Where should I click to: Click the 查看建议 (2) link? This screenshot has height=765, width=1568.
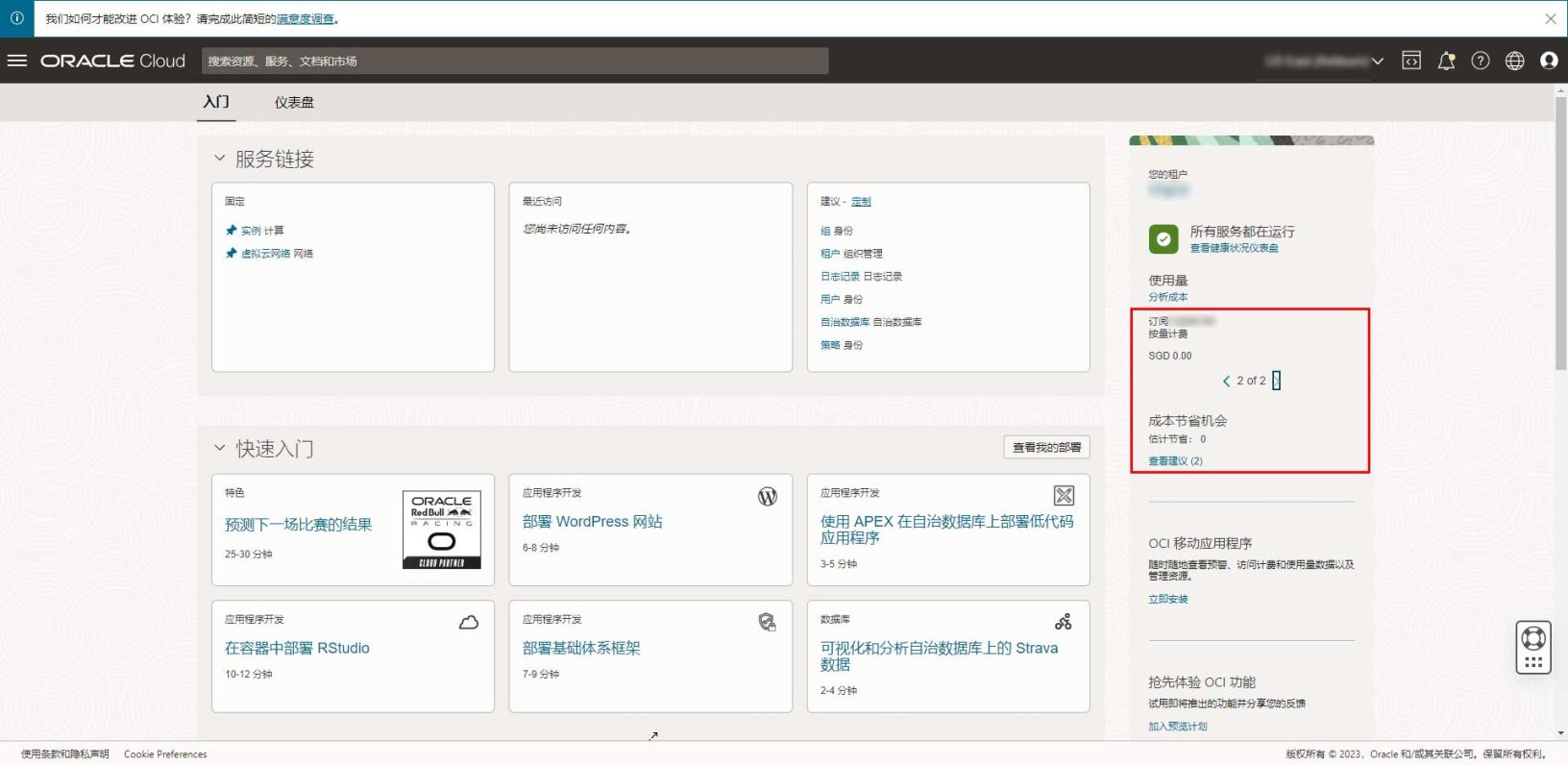tap(1175, 461)
